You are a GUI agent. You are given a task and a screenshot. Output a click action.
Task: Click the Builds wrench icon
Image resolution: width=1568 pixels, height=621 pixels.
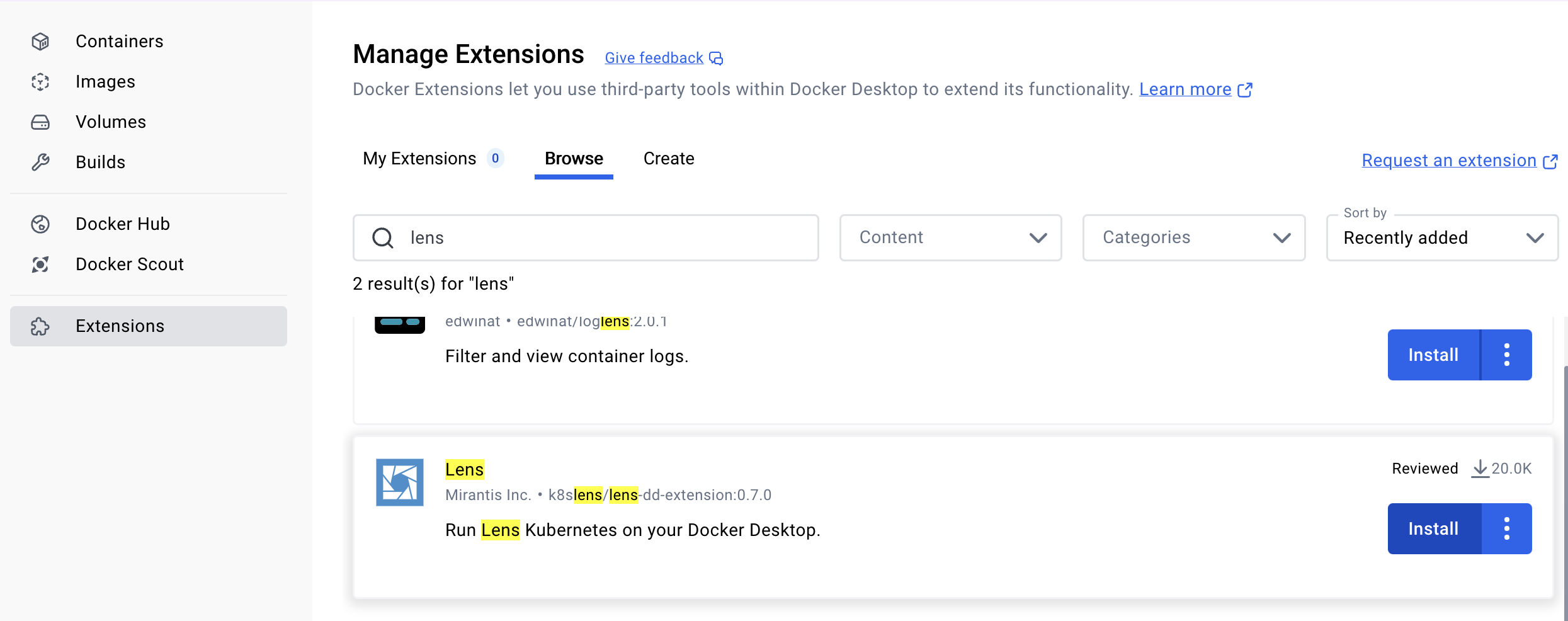(x=40, y=162)
